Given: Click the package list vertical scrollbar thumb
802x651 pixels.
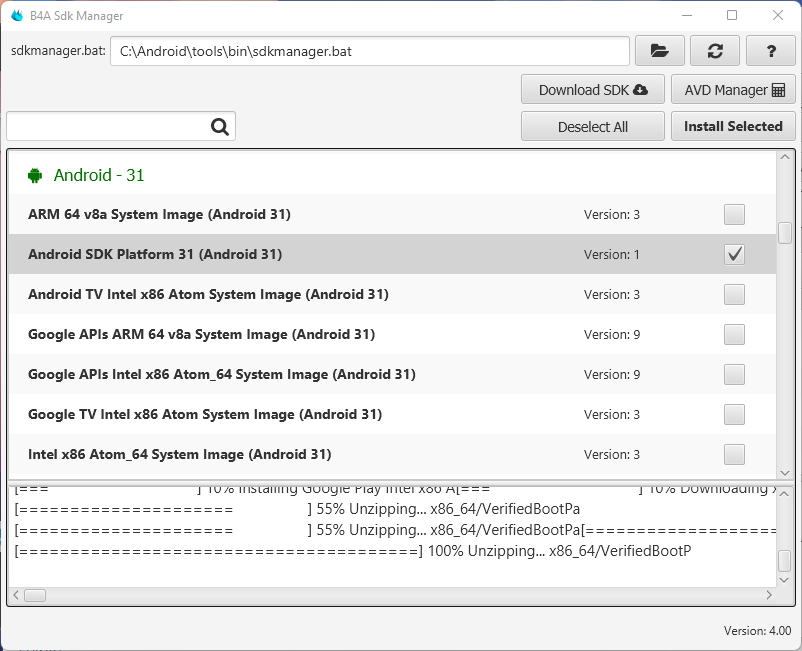Looking at the screenshot, I should 785,232.
